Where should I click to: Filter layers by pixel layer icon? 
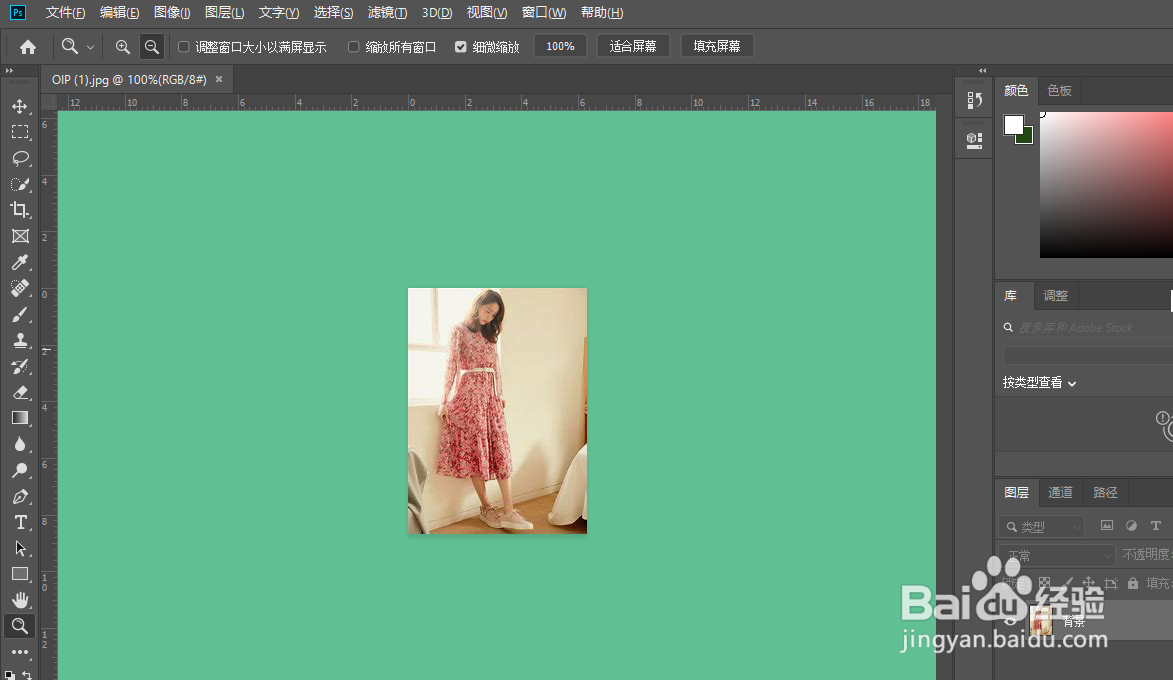pyautogui.click(x=1106, y=526)
